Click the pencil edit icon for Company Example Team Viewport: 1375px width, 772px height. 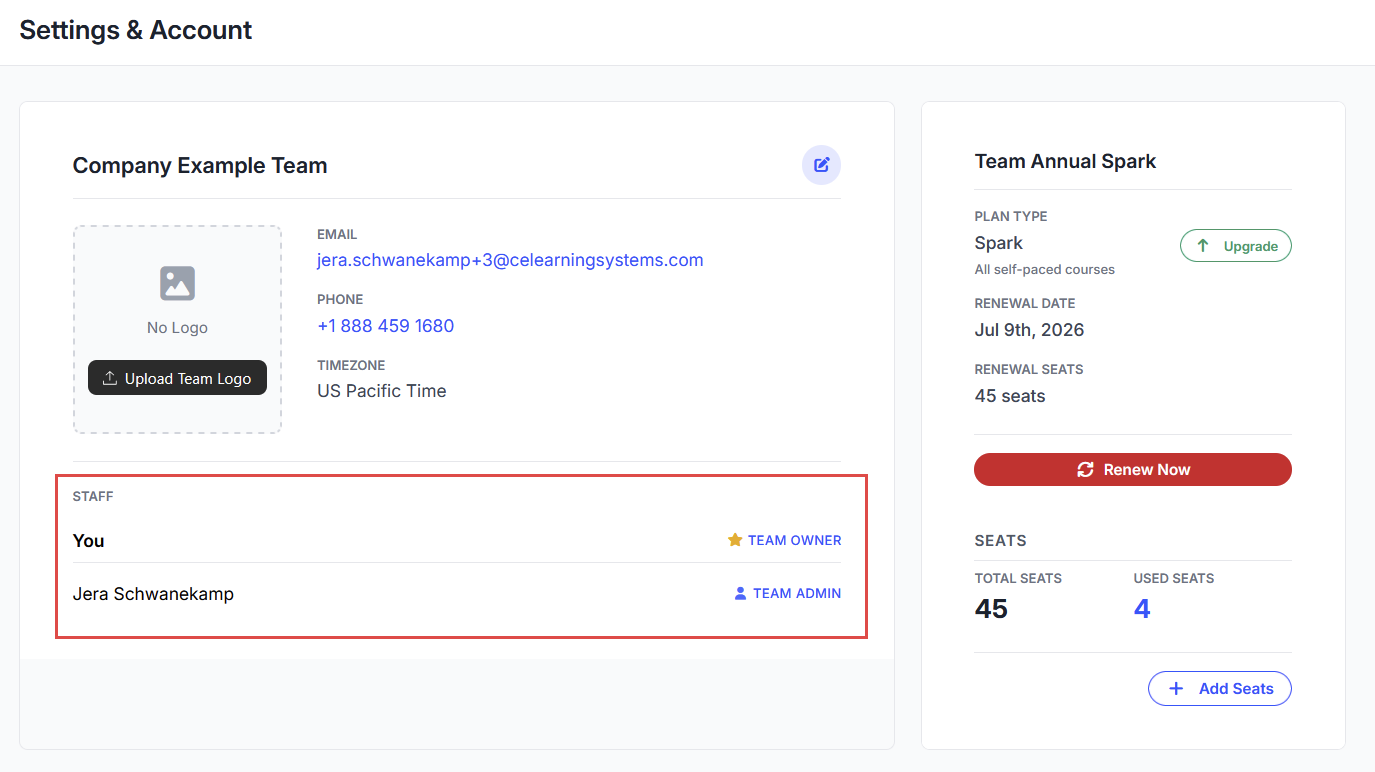pyautogui.click(x=821, y=165)
